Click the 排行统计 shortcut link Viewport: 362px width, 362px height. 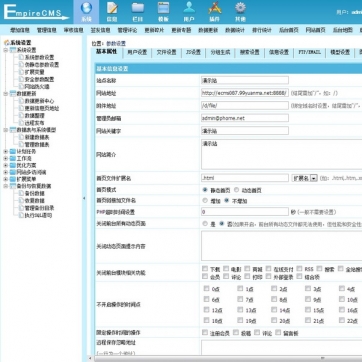[x=262, y=30]
